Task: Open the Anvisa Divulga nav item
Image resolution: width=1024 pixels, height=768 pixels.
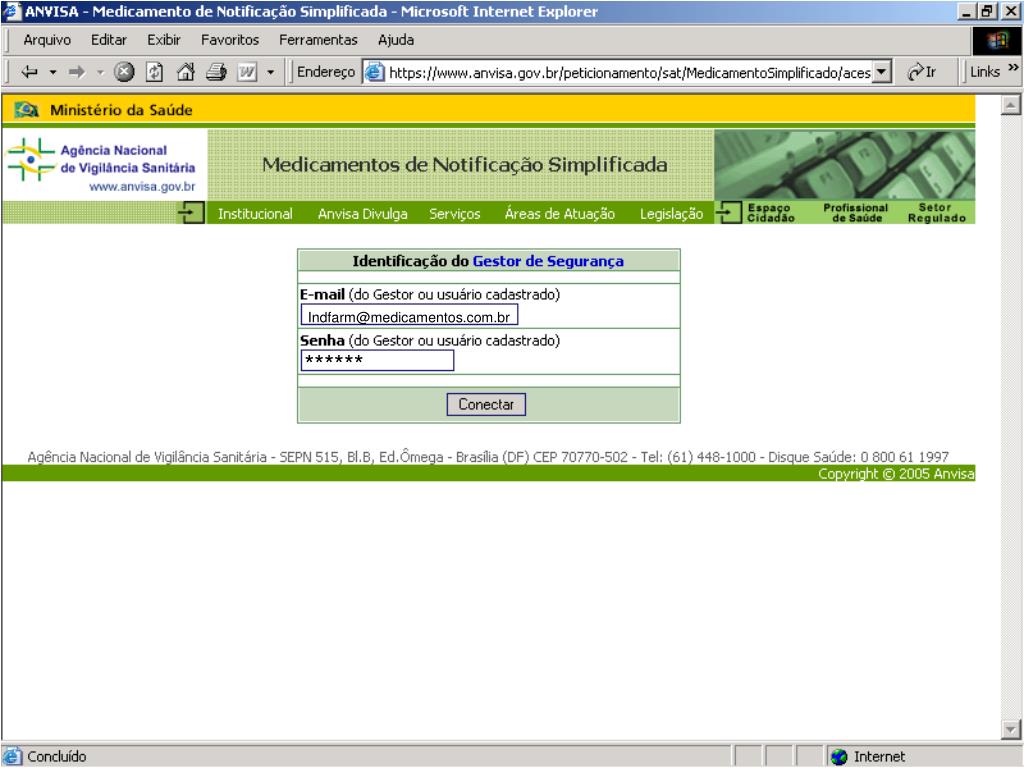Action: 362,214
